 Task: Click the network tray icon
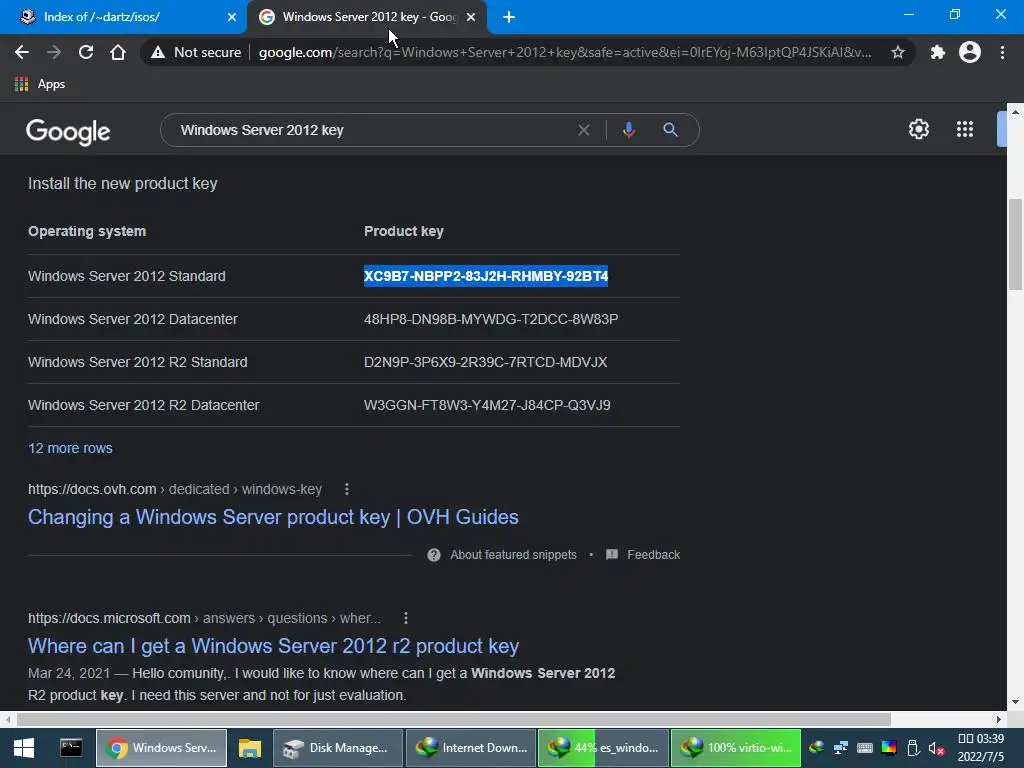click(840, 748)
